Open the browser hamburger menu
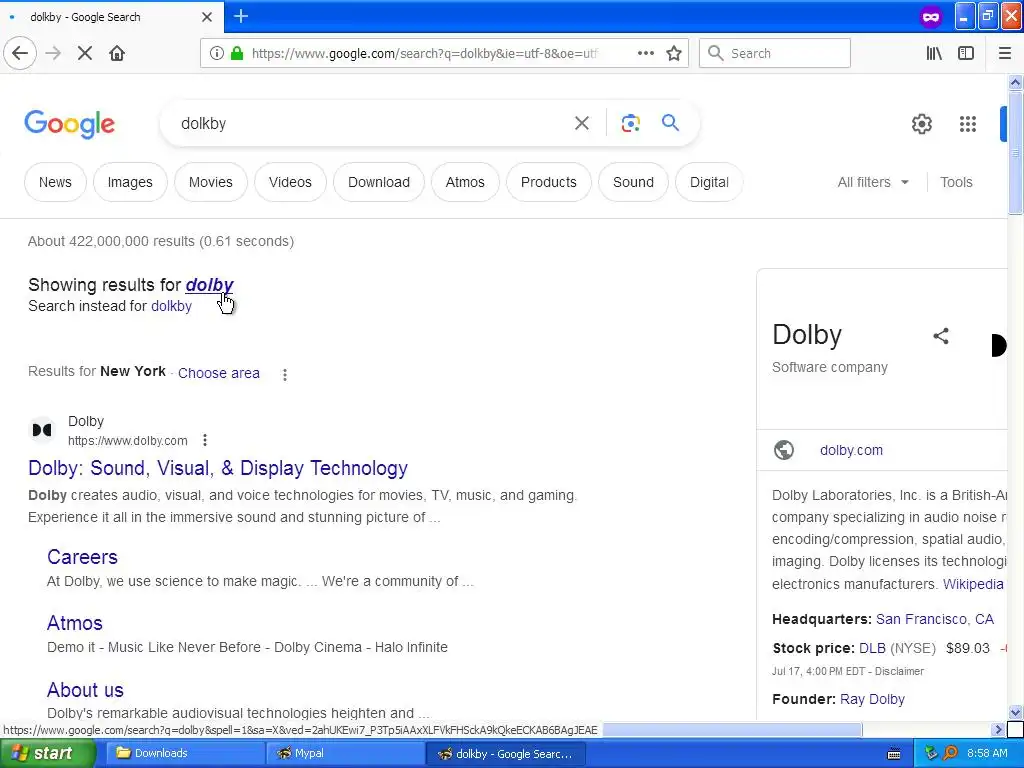1024x768 pixels. pyautogui.click(x=1005, y=53)
